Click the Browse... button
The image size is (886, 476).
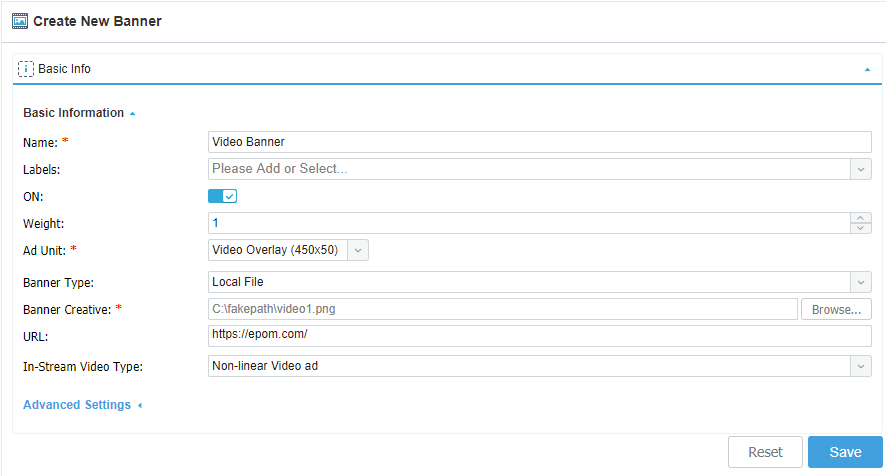click(836, 309)
